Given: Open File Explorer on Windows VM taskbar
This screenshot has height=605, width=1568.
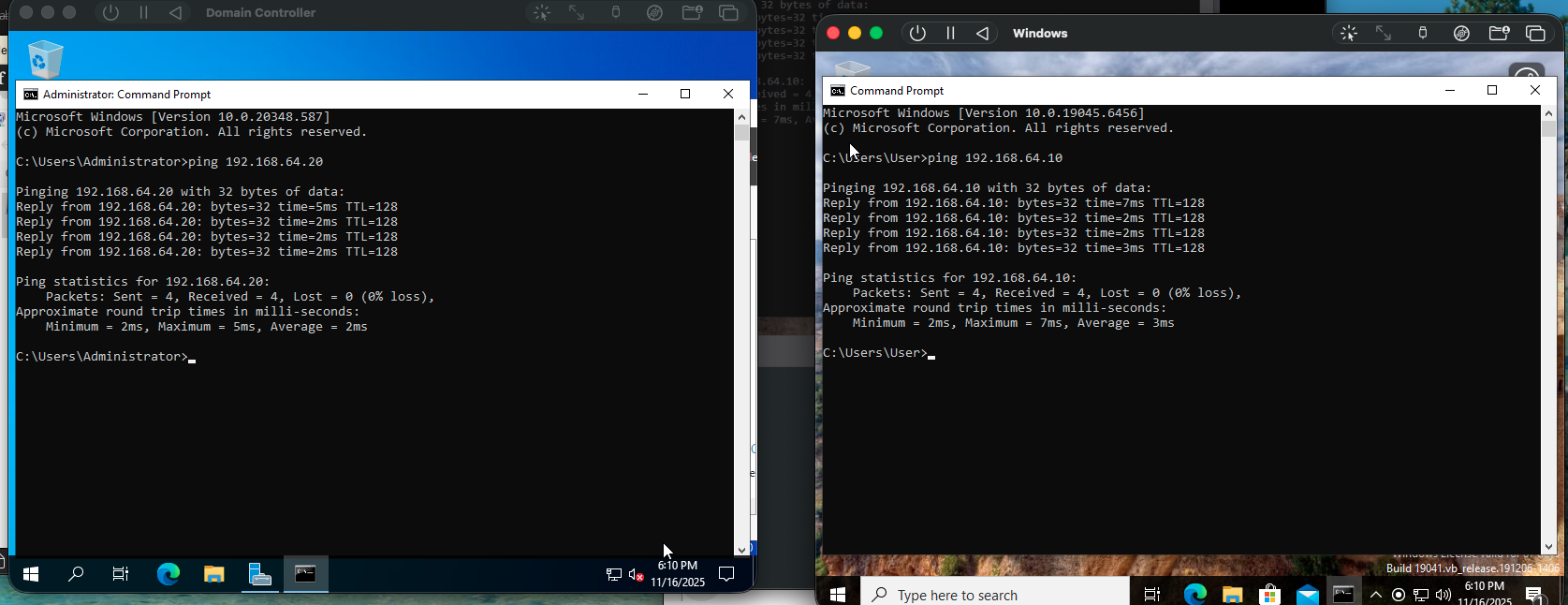Looking at the screenshot, I should 1232,594.
